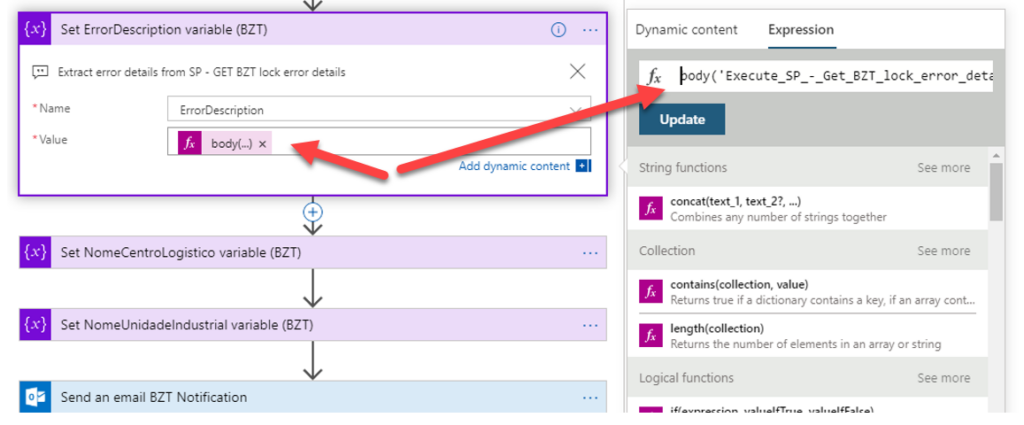This screenshot has height=425, width=1024.
Task: Open ellipsis menu for Set NomeUnidadeIndustrial variable
Action: point(590,325)
